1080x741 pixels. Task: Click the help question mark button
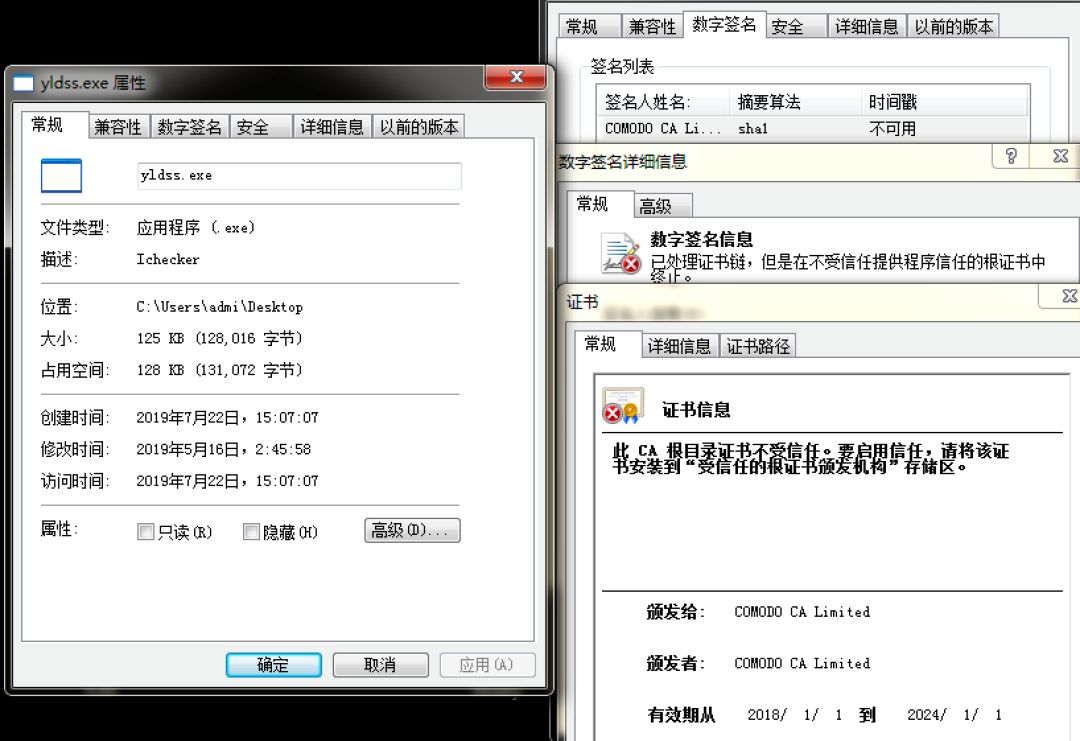click(1011, 156)
